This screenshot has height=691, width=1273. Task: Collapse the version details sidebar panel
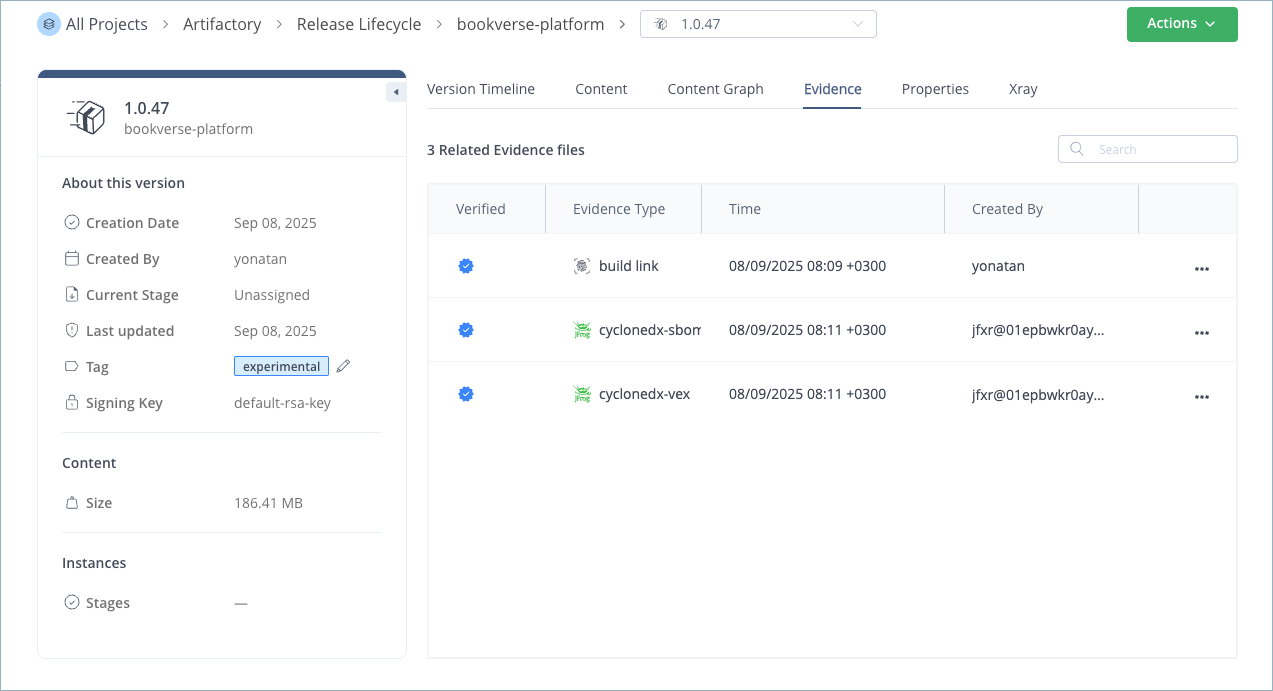click(x=395, y=90)
